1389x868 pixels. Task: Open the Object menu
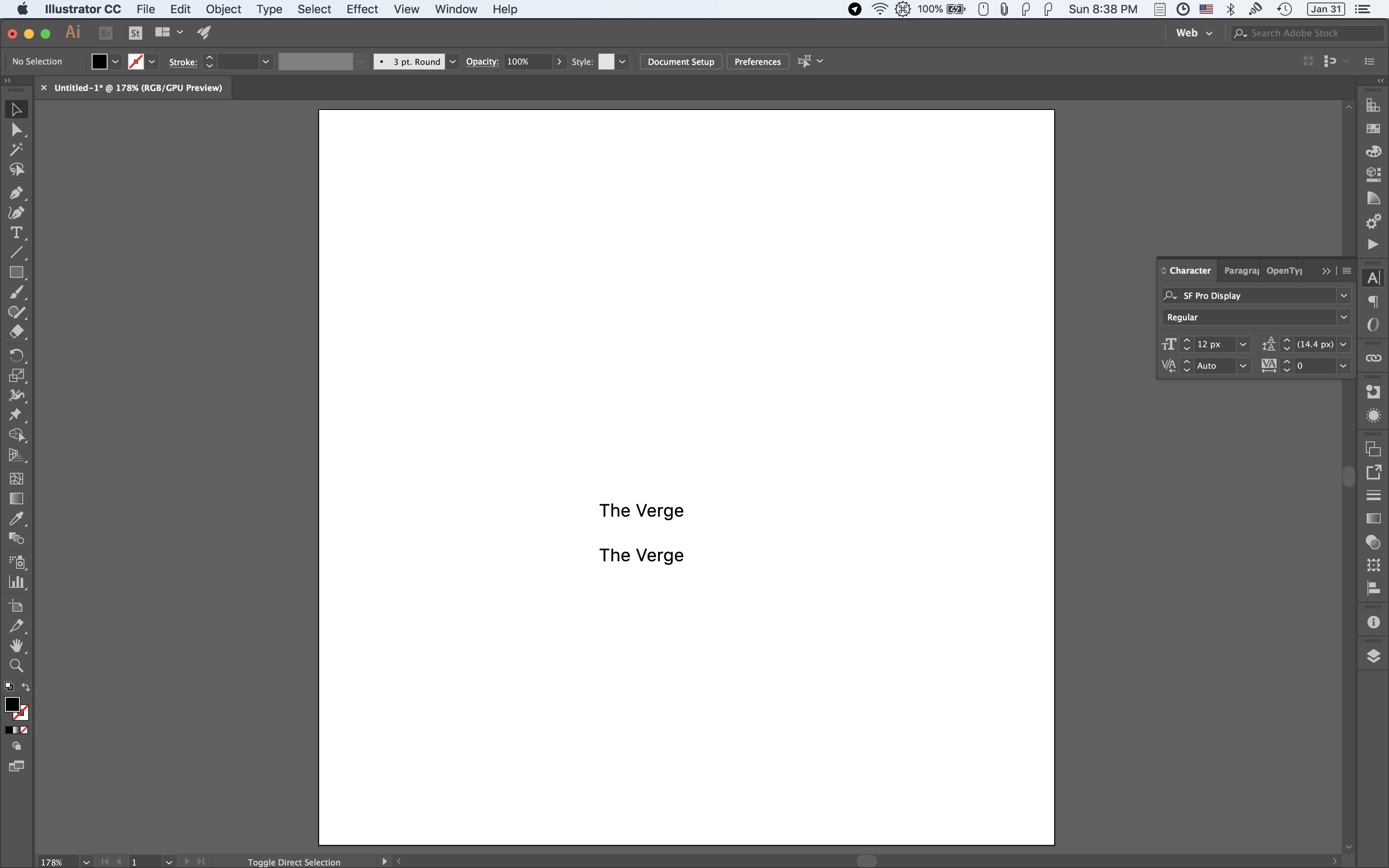pos(223,9)
